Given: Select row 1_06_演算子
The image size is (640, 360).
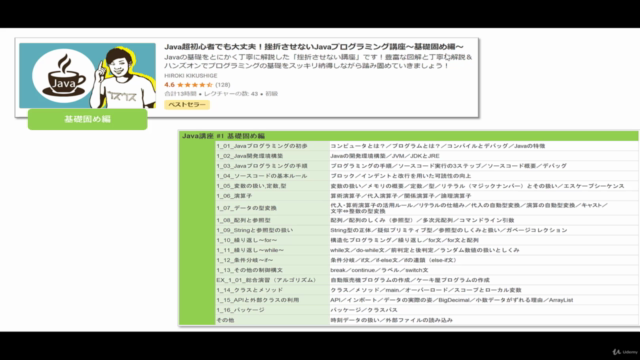Looking at the screenshot, I should coord(272,196).
